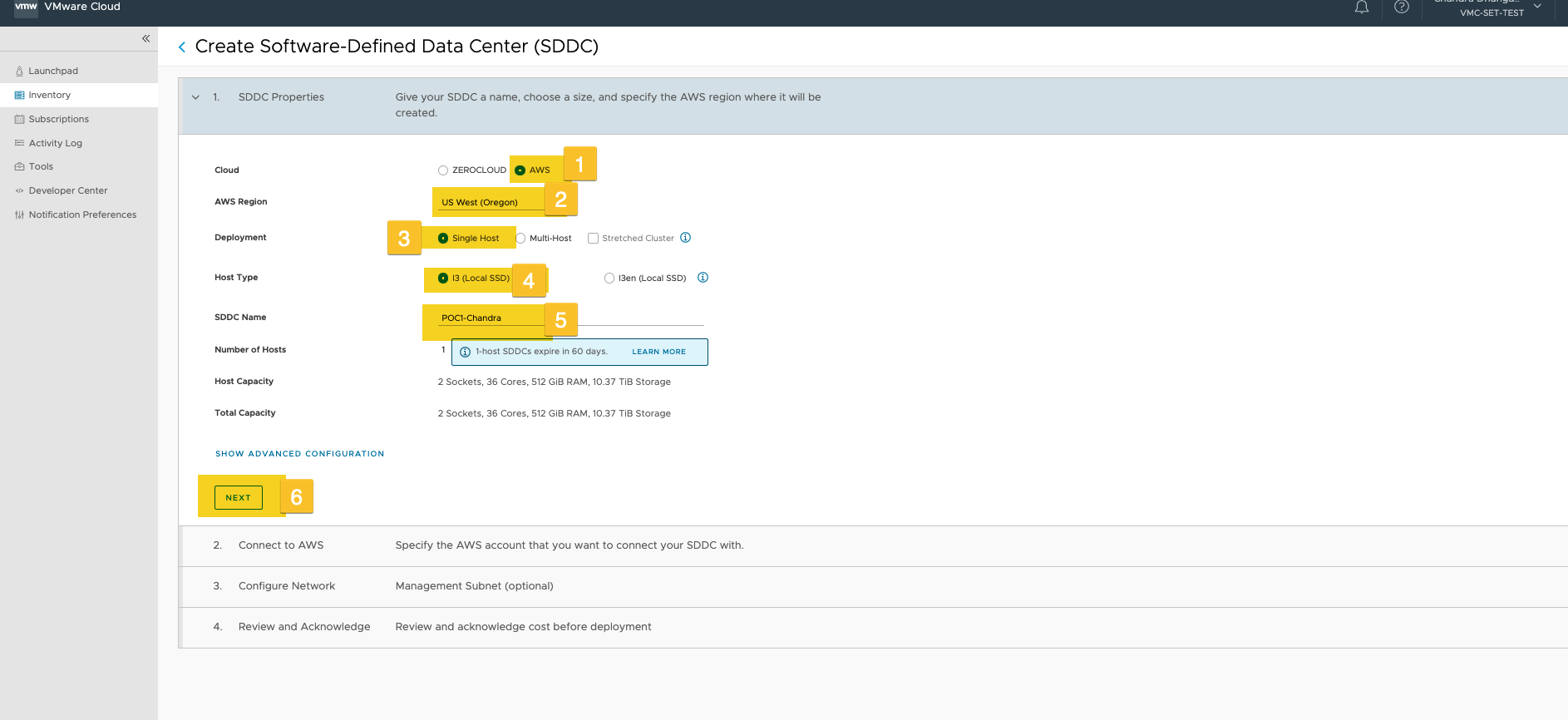Click the NEXT button
The image size is (1568, 720).
point(239,498)
